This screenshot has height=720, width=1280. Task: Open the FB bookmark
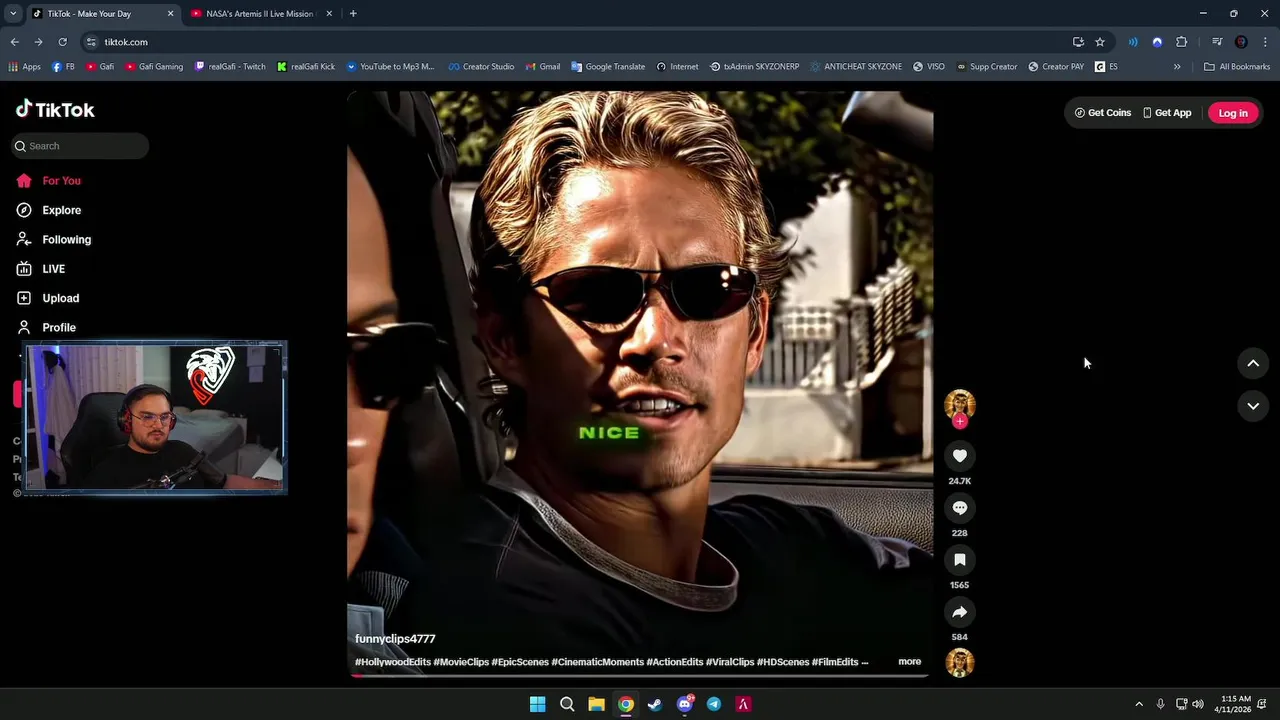coord(63,67)
